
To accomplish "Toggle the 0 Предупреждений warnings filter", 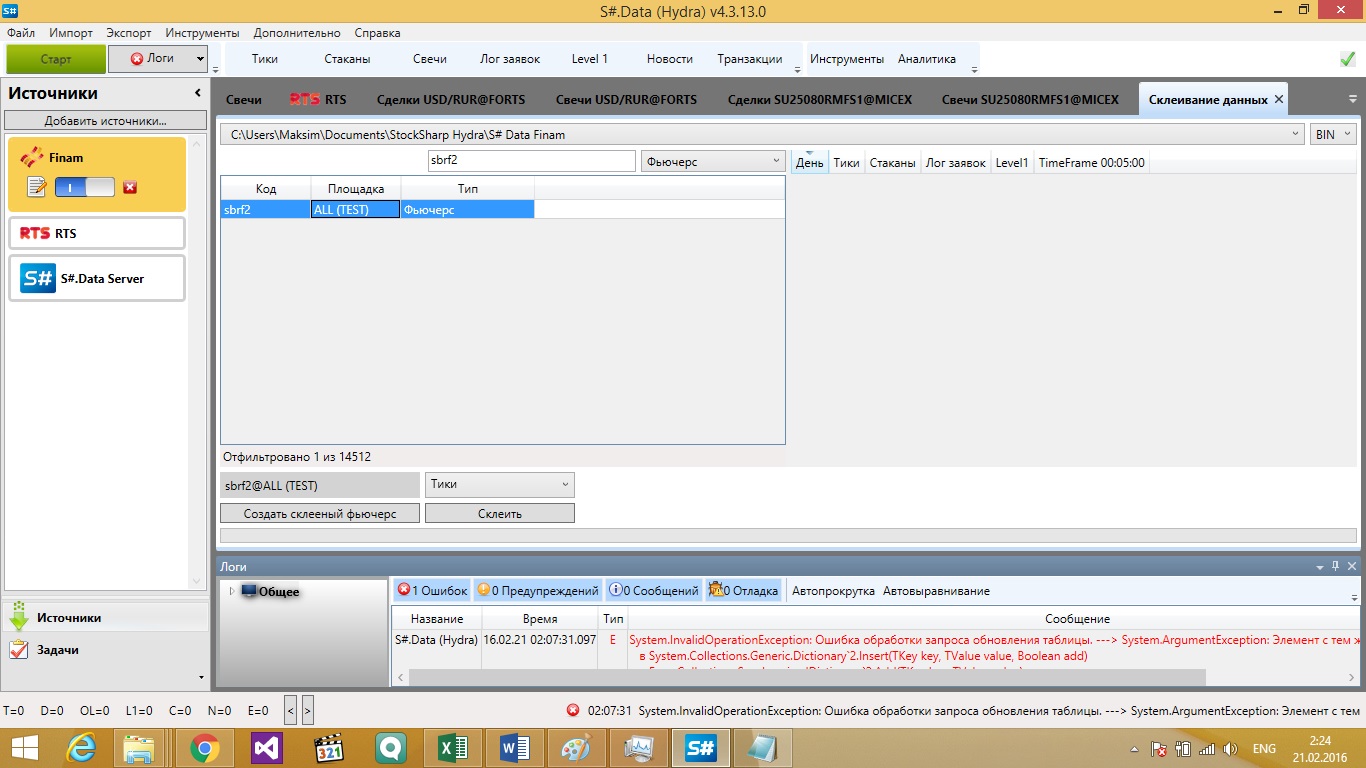I will pos(538,591).
